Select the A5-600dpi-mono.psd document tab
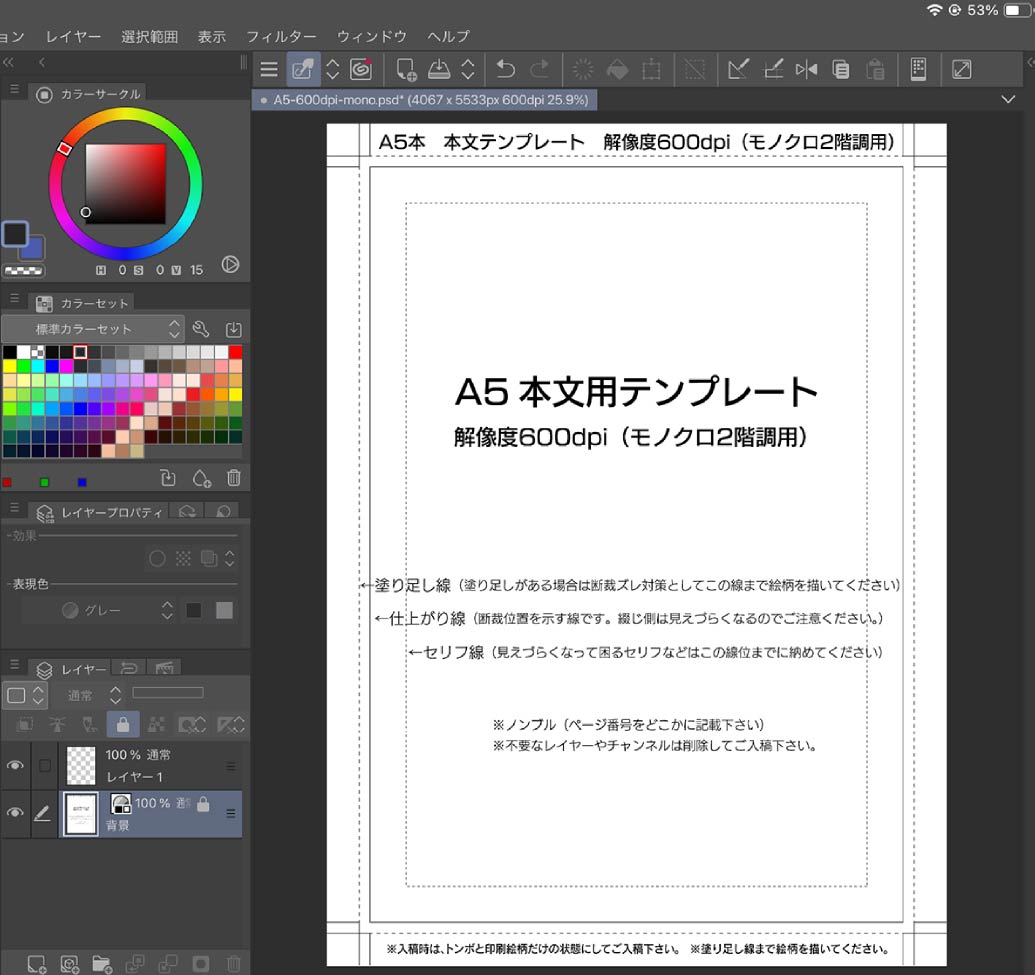This screenshot has width=1035, height=975. tap(424, 100)
